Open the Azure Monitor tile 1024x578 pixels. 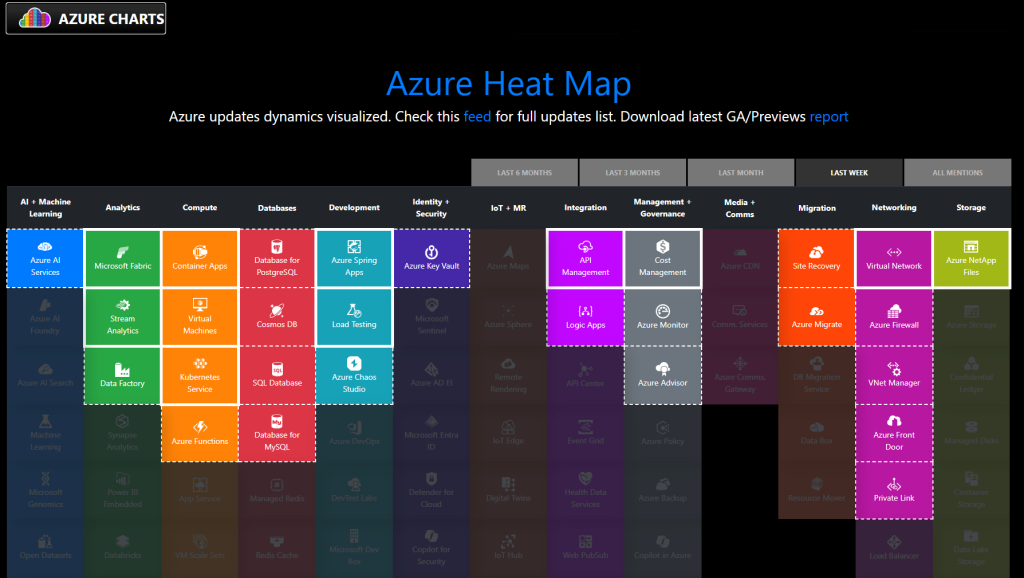(663, 317)
